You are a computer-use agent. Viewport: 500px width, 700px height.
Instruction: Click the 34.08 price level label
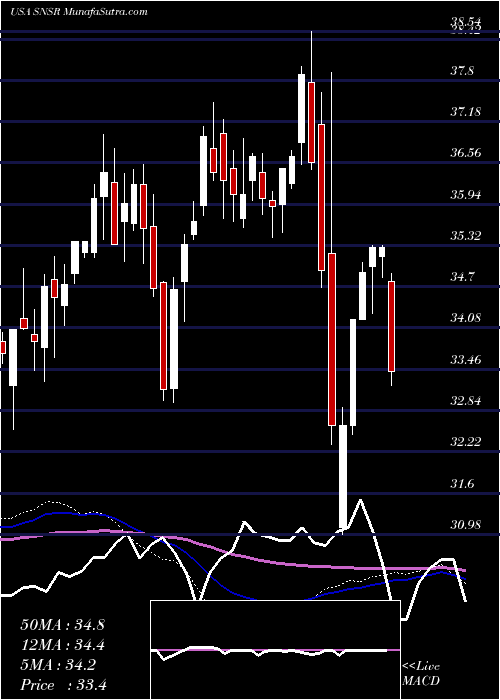(x=466, y=318)
